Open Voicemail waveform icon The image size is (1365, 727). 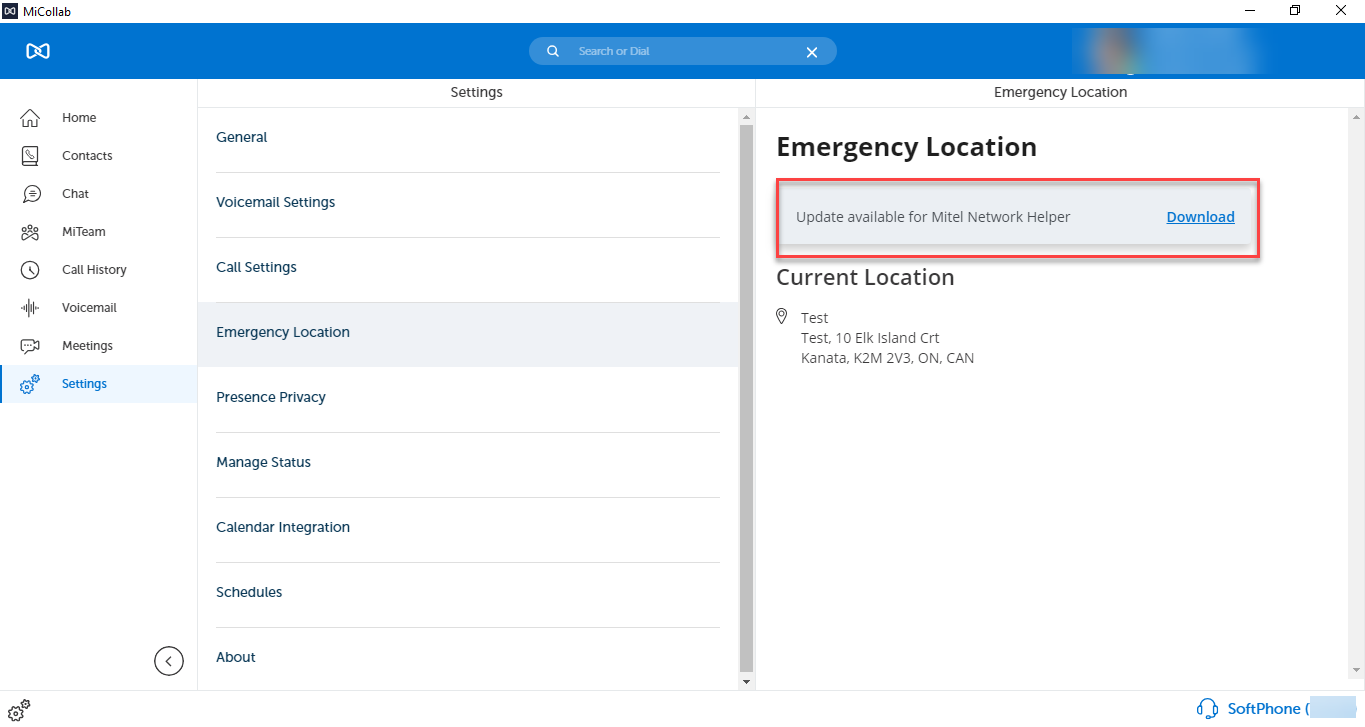[30, 308]
